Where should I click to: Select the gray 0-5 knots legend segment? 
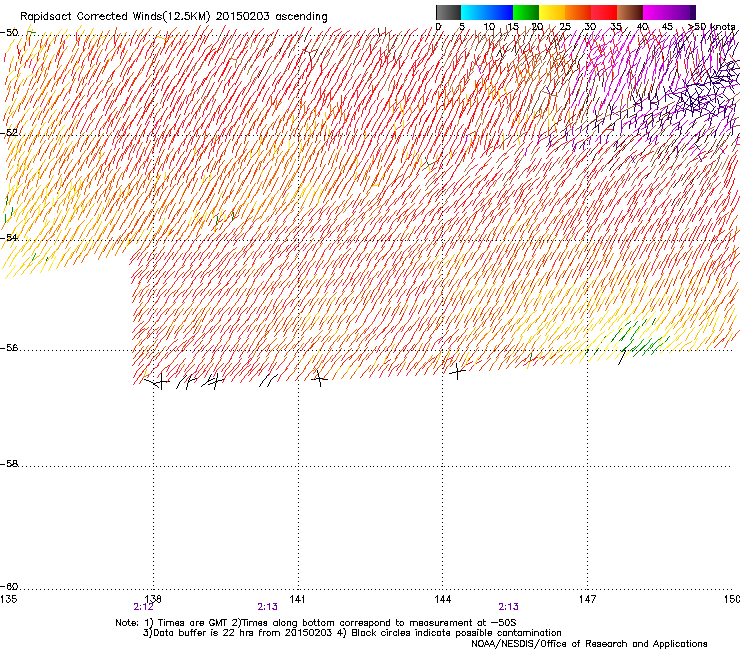pos(448,12)
